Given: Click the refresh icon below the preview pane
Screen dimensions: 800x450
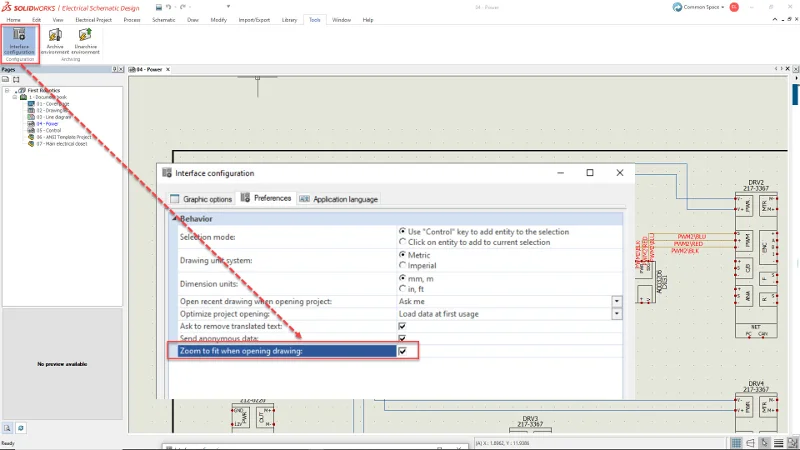Looking at the screenshot, I should click(x=20, y=427).
